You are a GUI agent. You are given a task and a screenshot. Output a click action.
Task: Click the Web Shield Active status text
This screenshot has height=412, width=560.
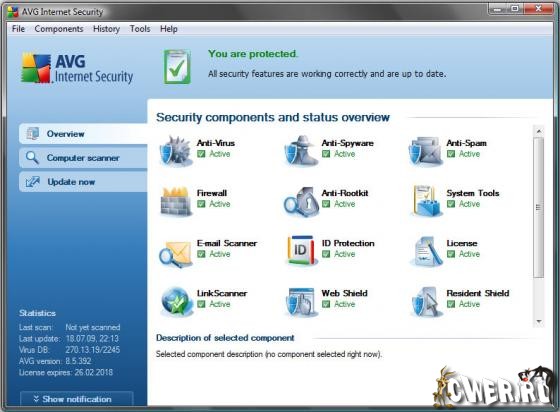point(344,304)
